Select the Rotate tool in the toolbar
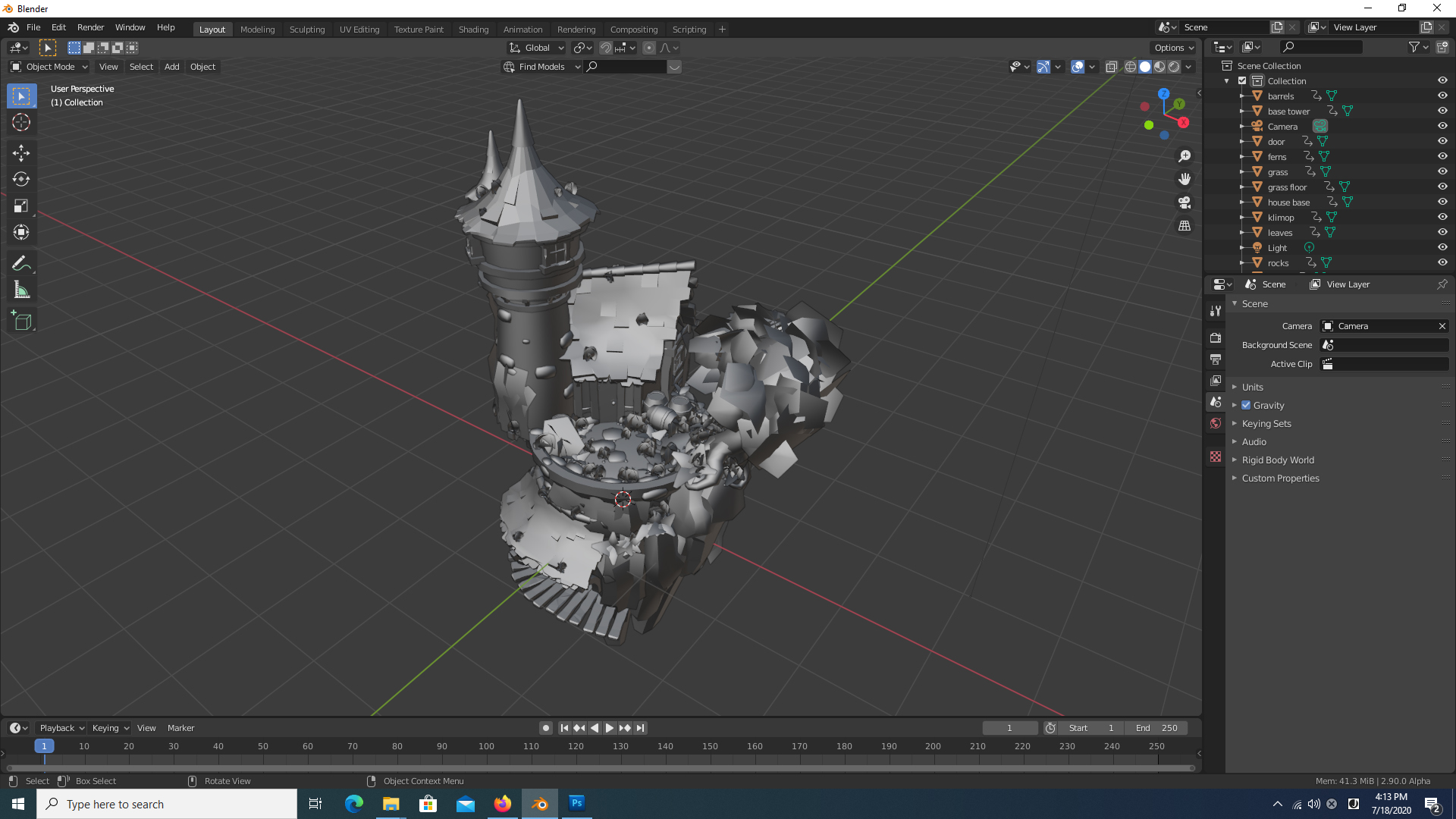The width and height of the screenshot is (1456, 819). [x=21, y=180]
